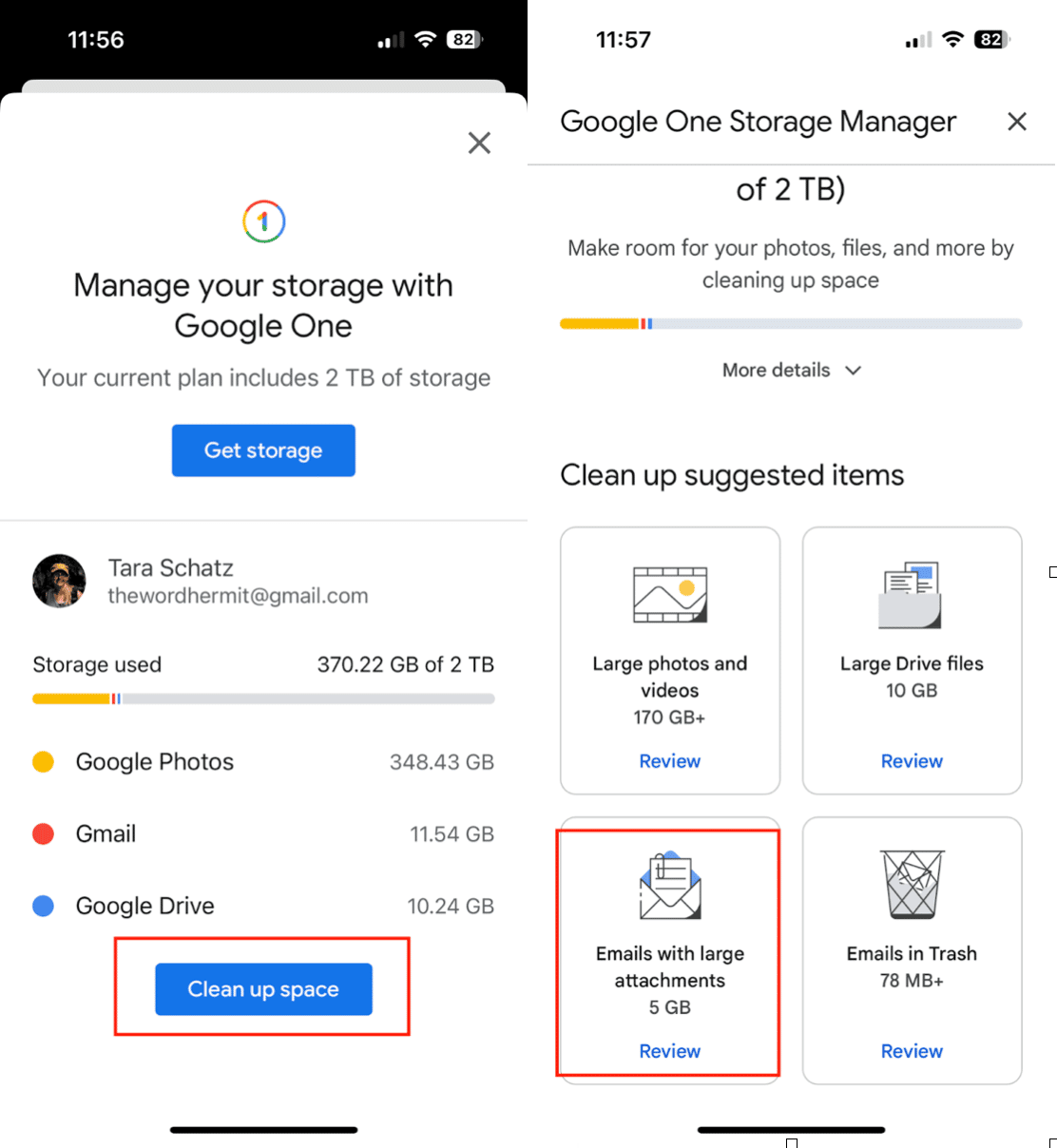Click the emails with attachments envelope icon
Screen dimensions: 1057x1148
tap(670, 886)
